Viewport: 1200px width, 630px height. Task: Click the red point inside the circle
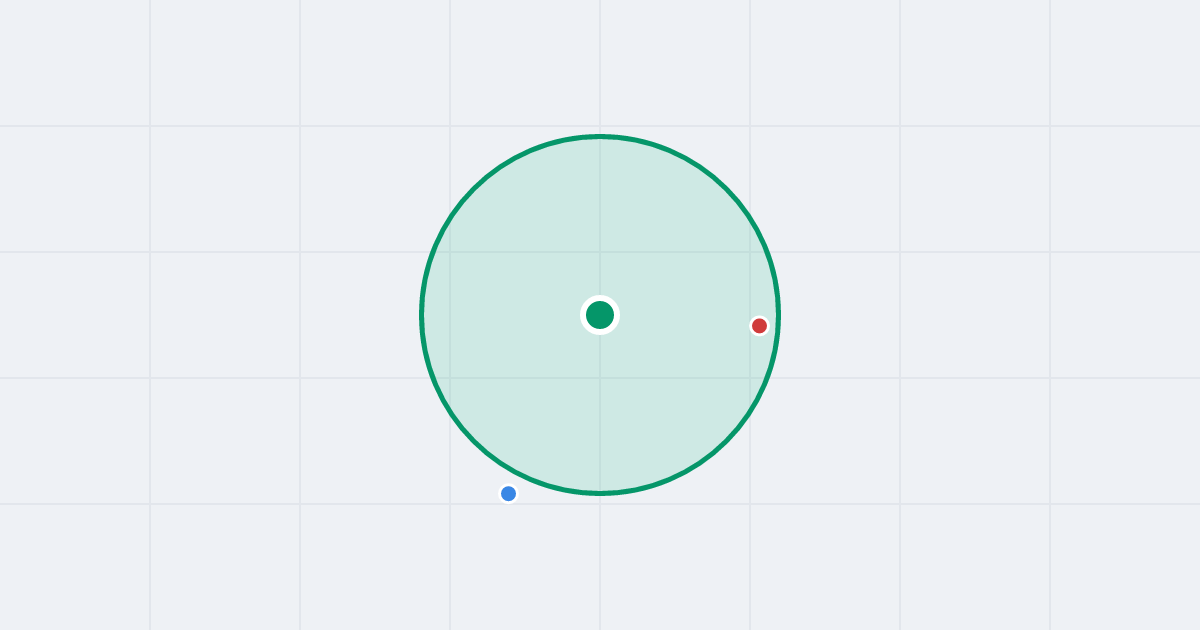pos(759,326)
